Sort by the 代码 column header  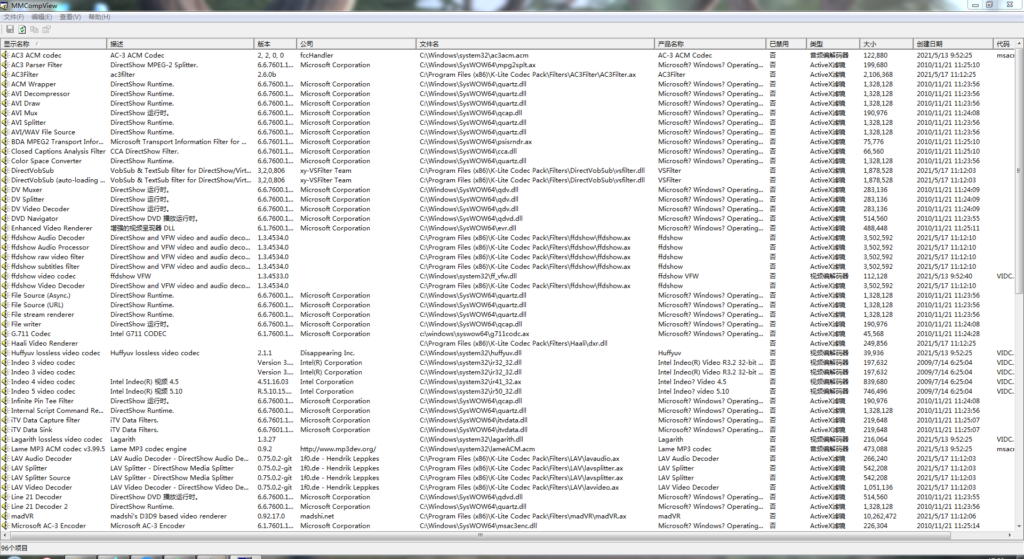[1004, 44]
